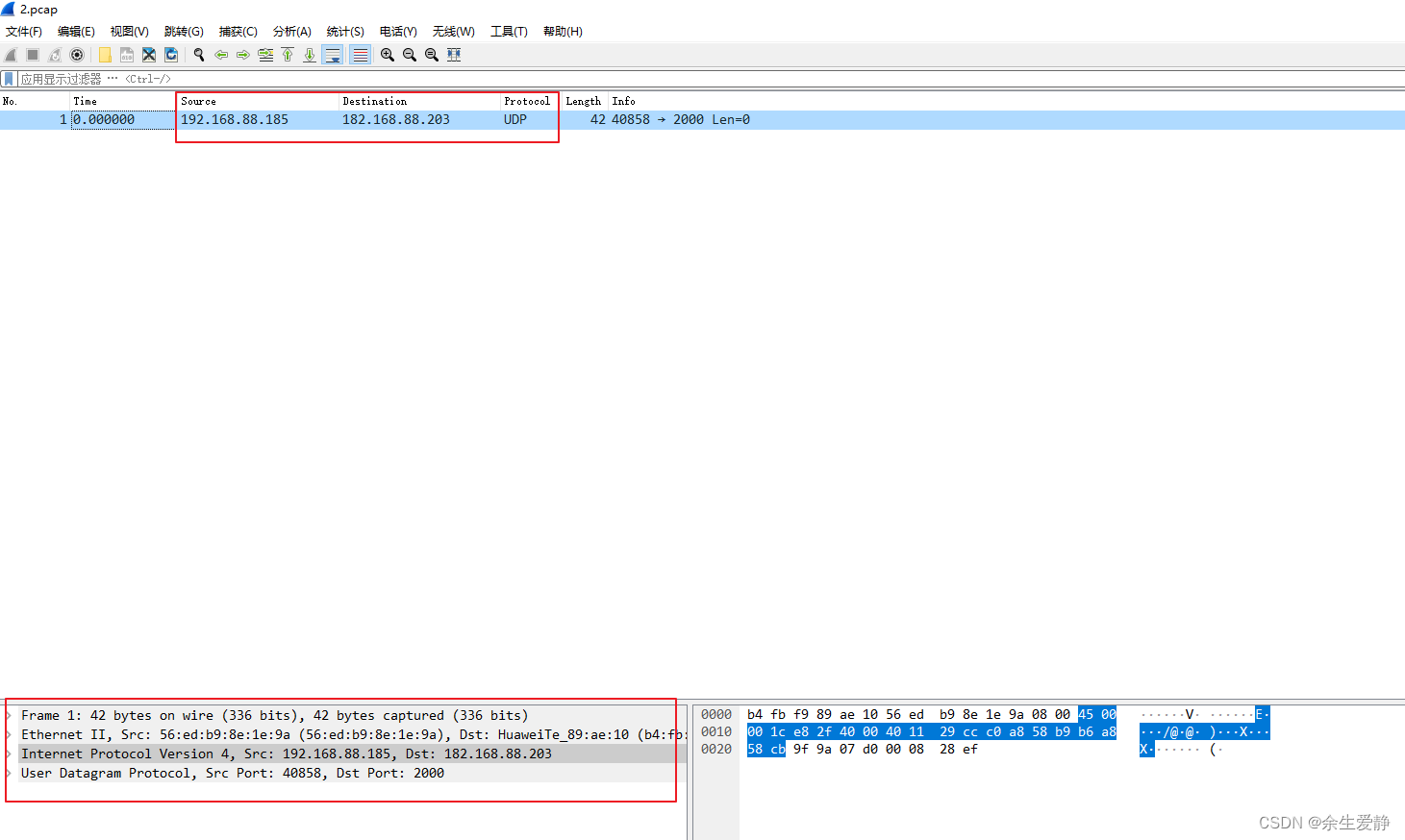The image size is (1405, 840).
Task: Save this capture file
Action: (127, 55)
